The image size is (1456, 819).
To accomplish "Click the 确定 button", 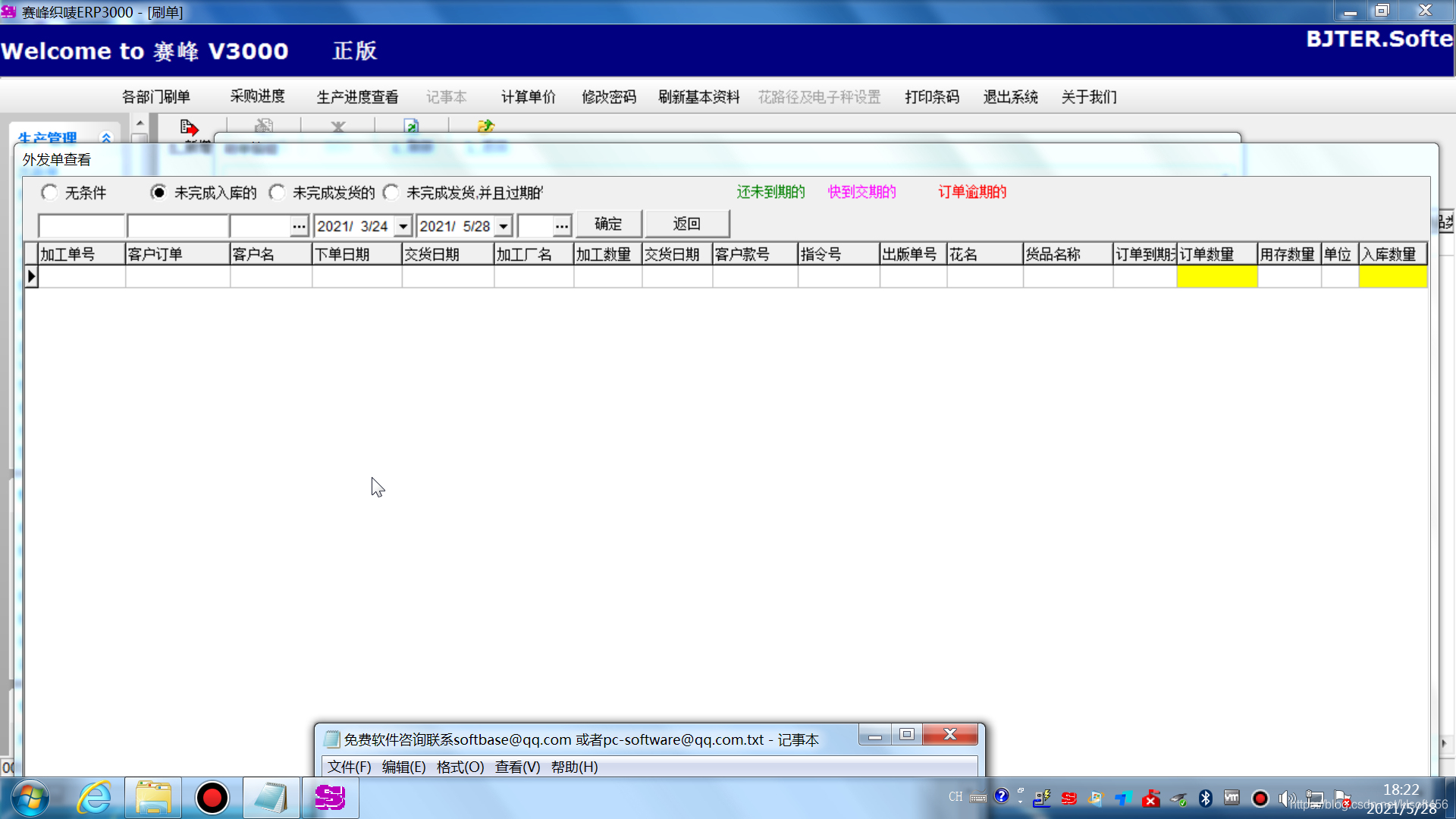I will (x=608, y=224).
